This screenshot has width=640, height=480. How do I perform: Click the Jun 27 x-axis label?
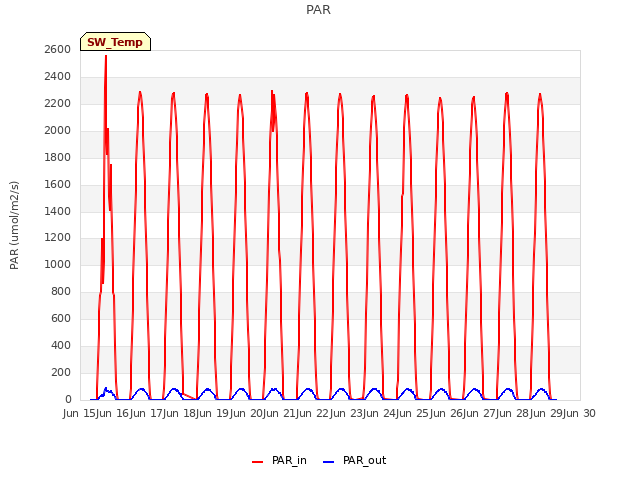(x=480, y=413)
